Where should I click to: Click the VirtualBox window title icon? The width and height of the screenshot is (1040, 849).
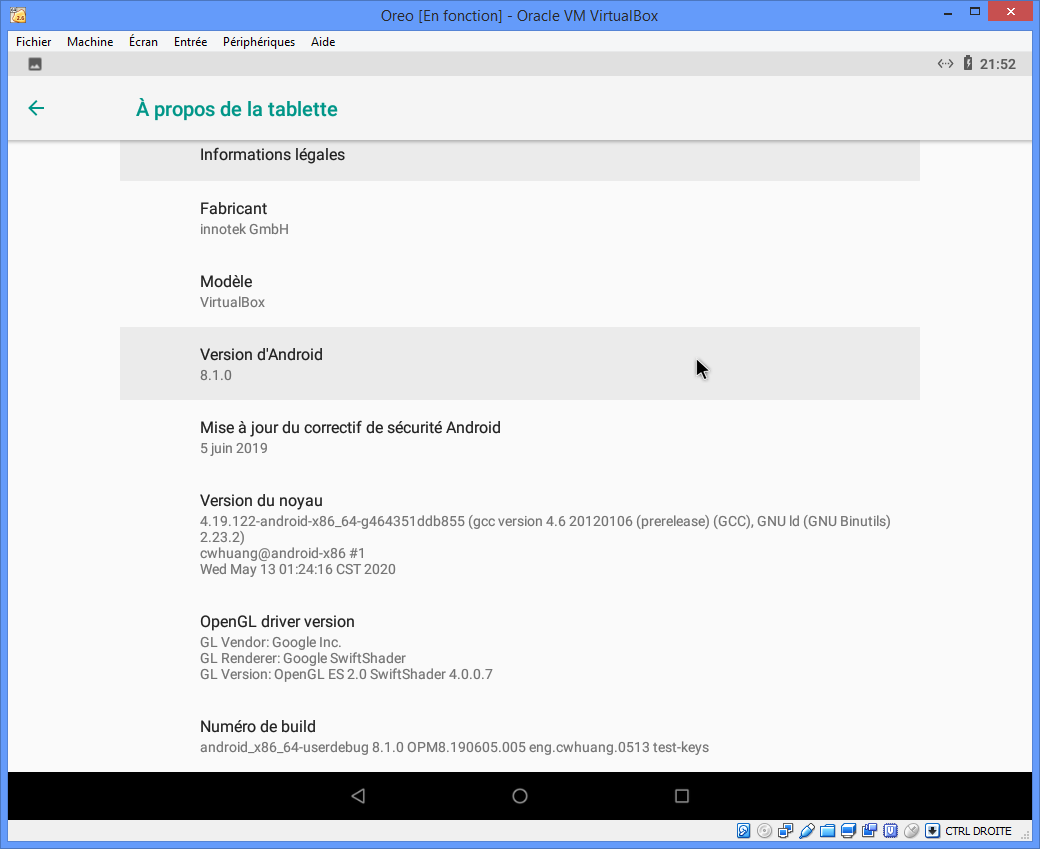(x=19, y=15)
